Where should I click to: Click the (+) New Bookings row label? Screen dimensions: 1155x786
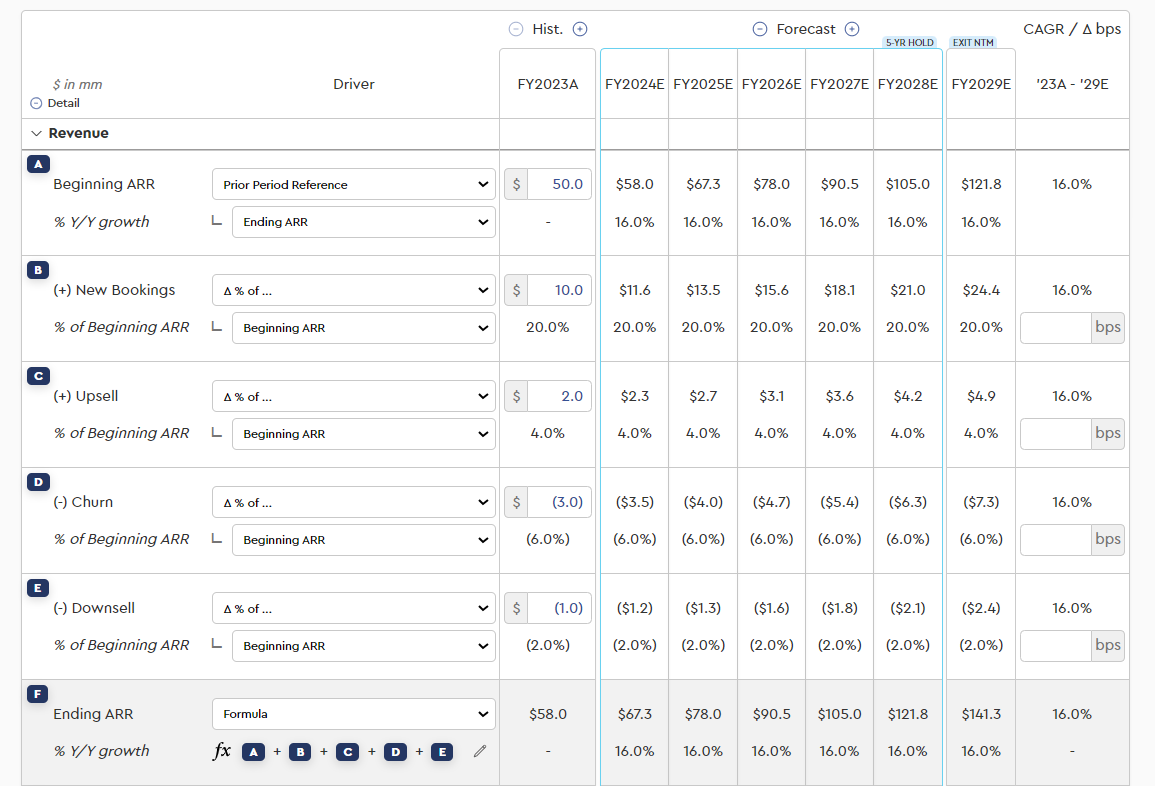tap(114, 290)
